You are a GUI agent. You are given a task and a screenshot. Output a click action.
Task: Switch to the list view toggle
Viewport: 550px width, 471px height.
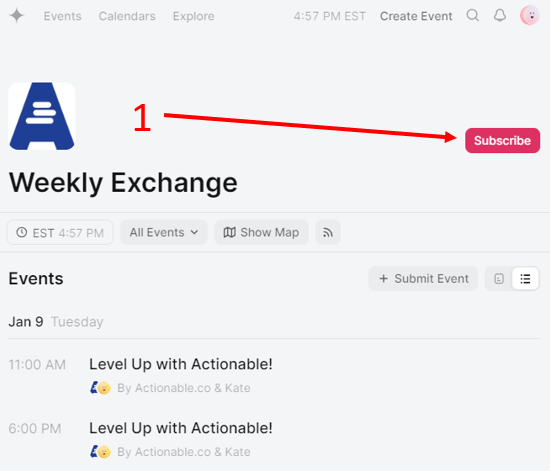click(525, 278)
